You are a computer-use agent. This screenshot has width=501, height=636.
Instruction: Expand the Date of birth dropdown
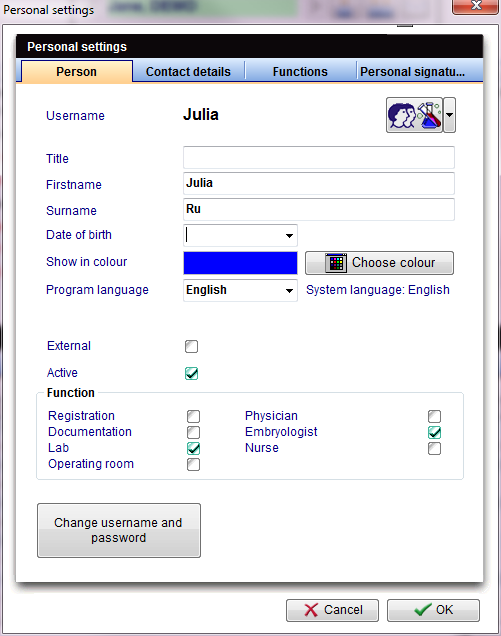[x=289, y=236]
